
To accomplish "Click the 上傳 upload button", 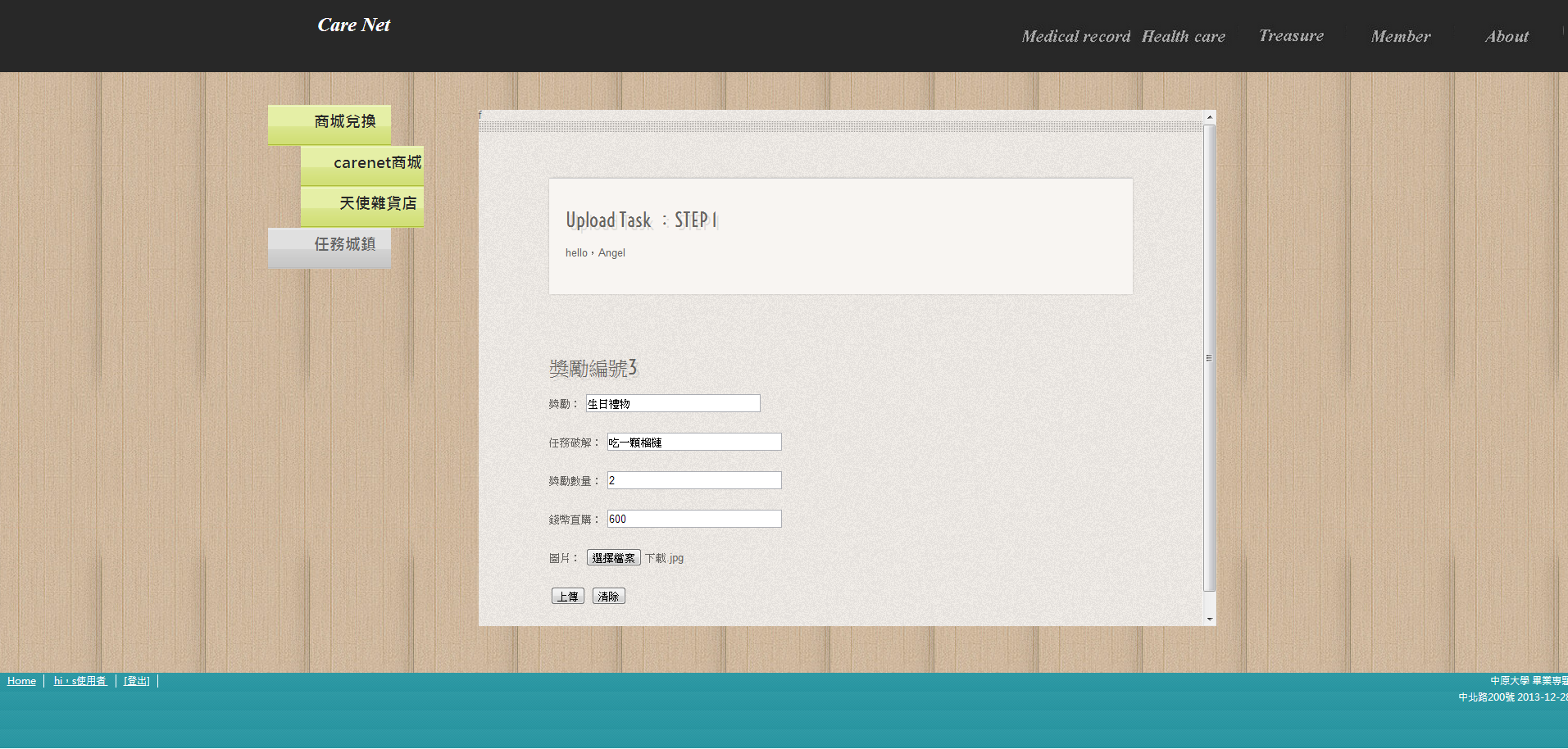I will coord(567,597).
